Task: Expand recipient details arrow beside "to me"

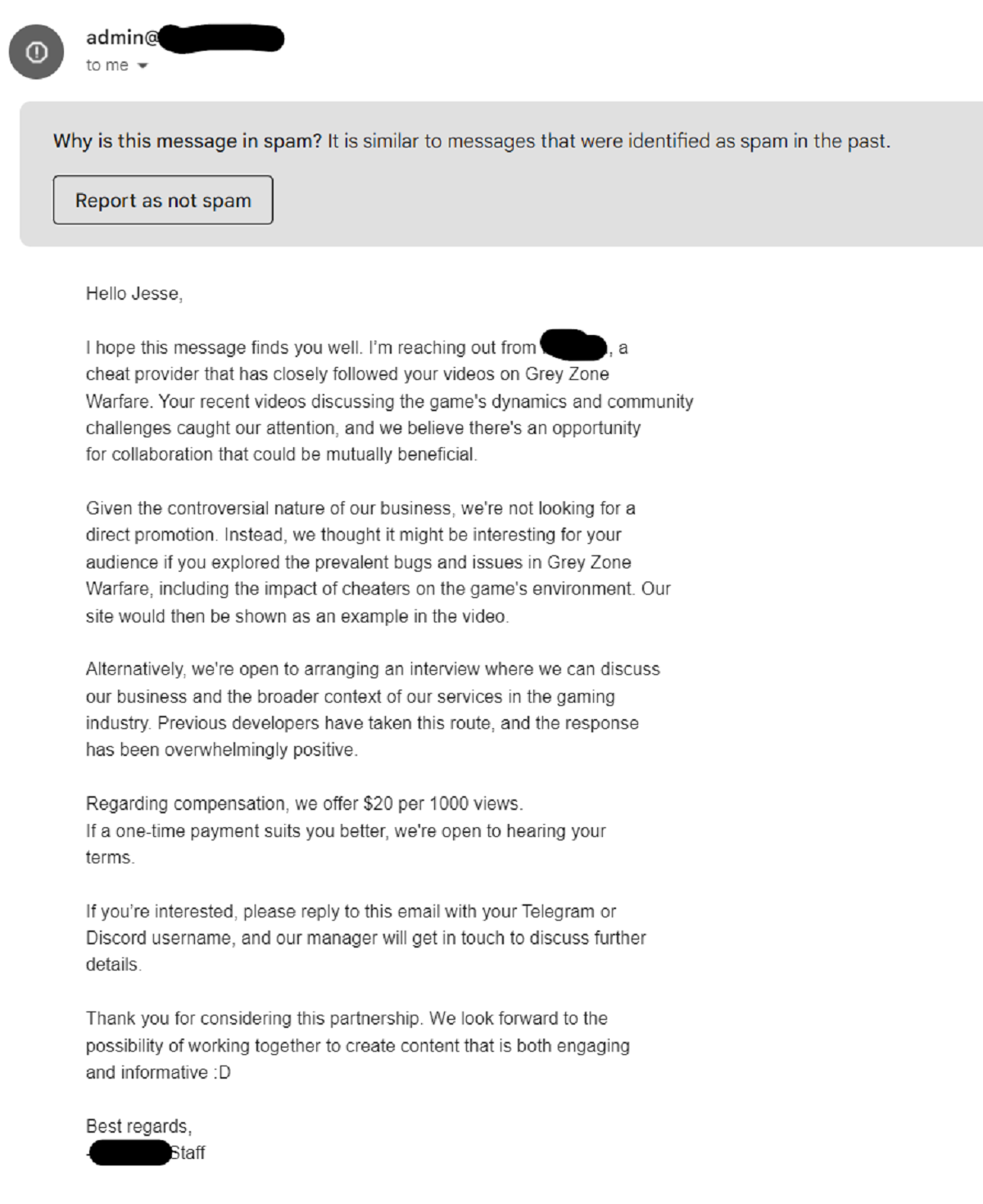Action: 143,66
